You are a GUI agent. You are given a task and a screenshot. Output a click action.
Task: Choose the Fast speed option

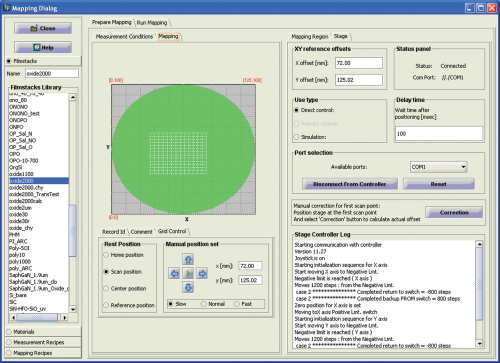pos(237,304)
